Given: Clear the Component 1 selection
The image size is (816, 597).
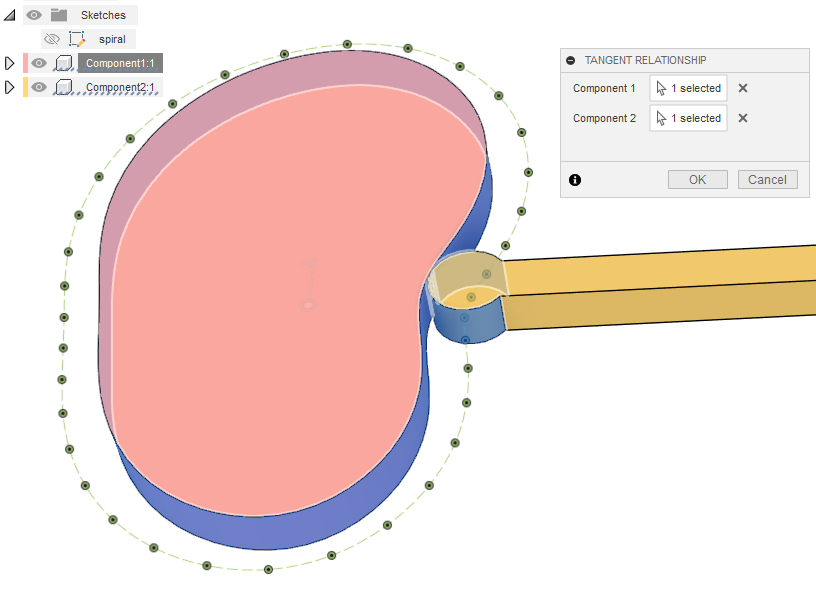Looking at the screenshot, I should click(x=743, y=88).
